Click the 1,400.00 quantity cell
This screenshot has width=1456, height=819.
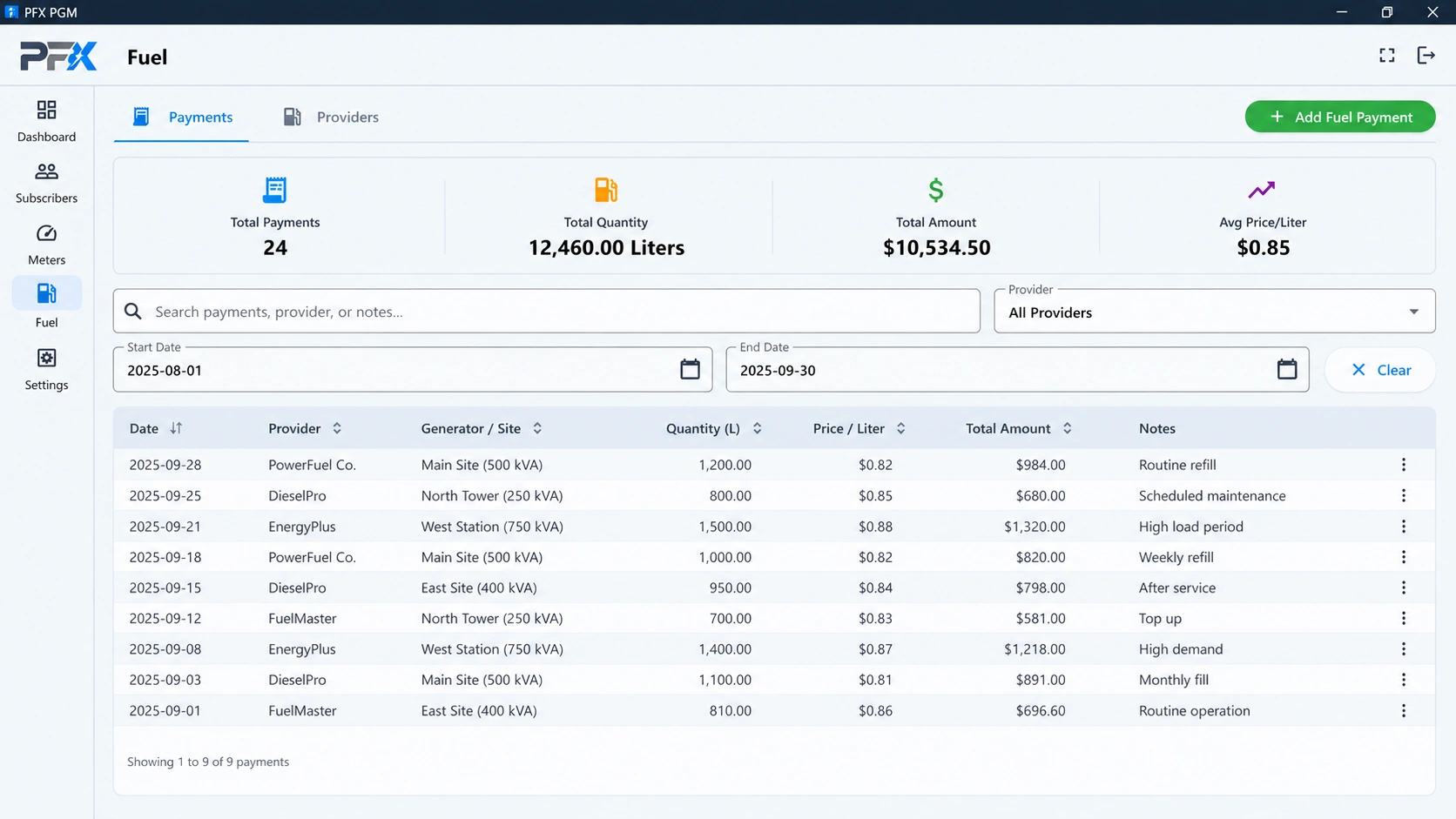click(x=725, y=649)
